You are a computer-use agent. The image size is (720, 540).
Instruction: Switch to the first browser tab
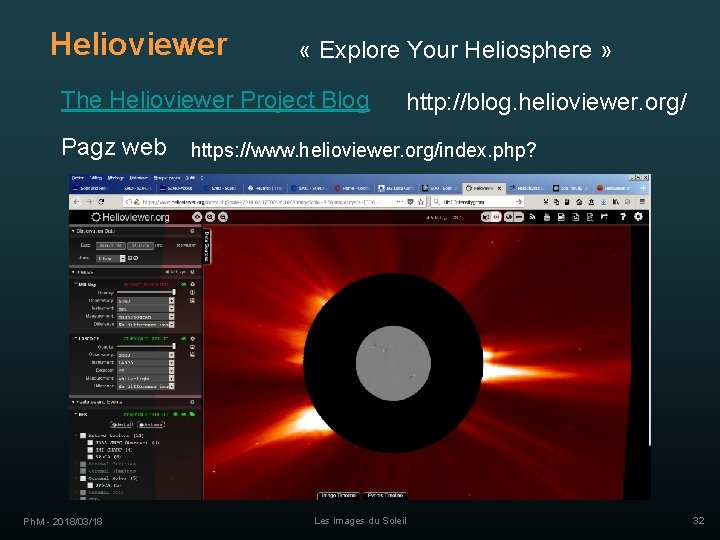point(92,188)
